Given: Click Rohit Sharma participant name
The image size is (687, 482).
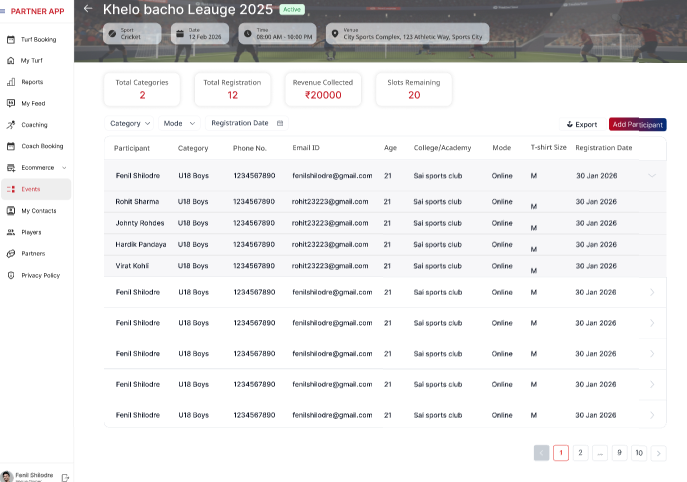Looking at the screenshot, I should point(137,202).
